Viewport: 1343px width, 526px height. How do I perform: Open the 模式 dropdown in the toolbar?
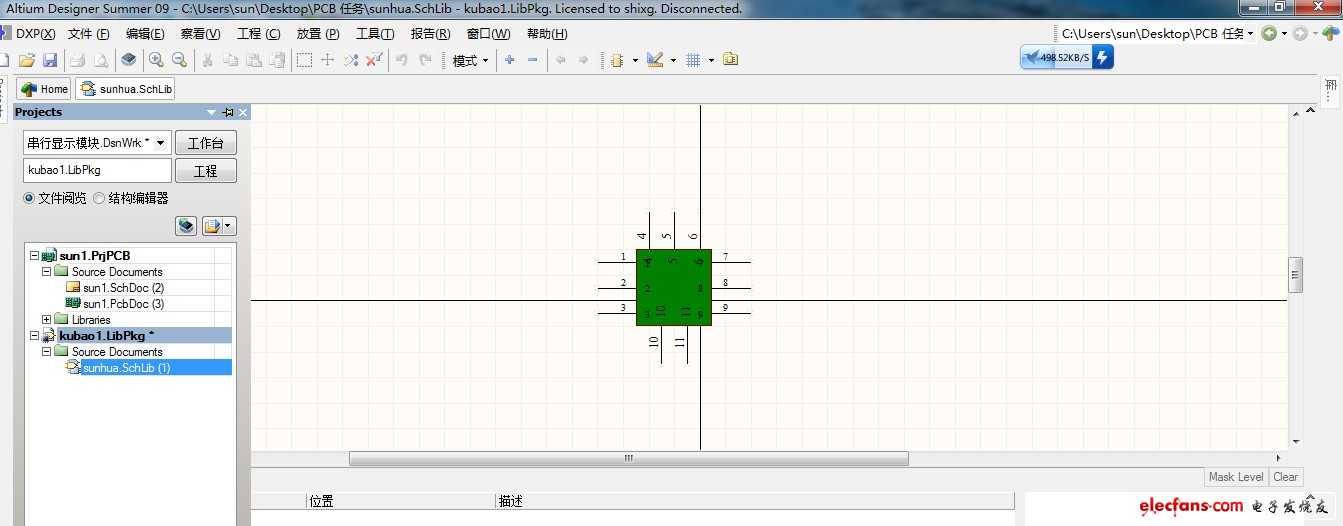pos(471,60)
